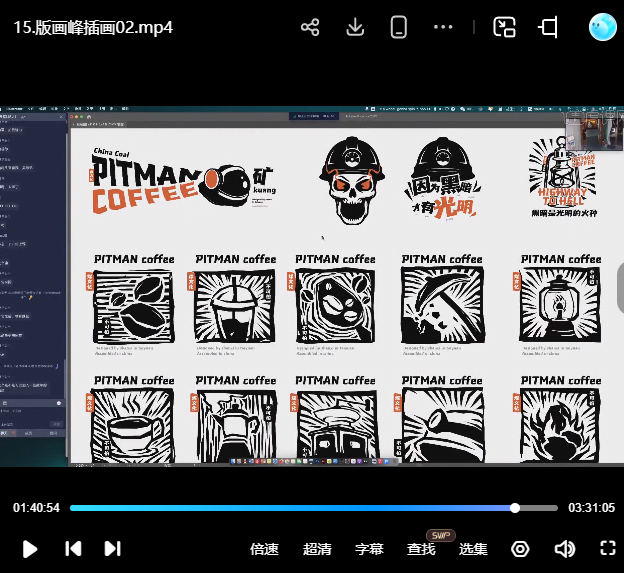Skip to the previous video

[73, 548]
